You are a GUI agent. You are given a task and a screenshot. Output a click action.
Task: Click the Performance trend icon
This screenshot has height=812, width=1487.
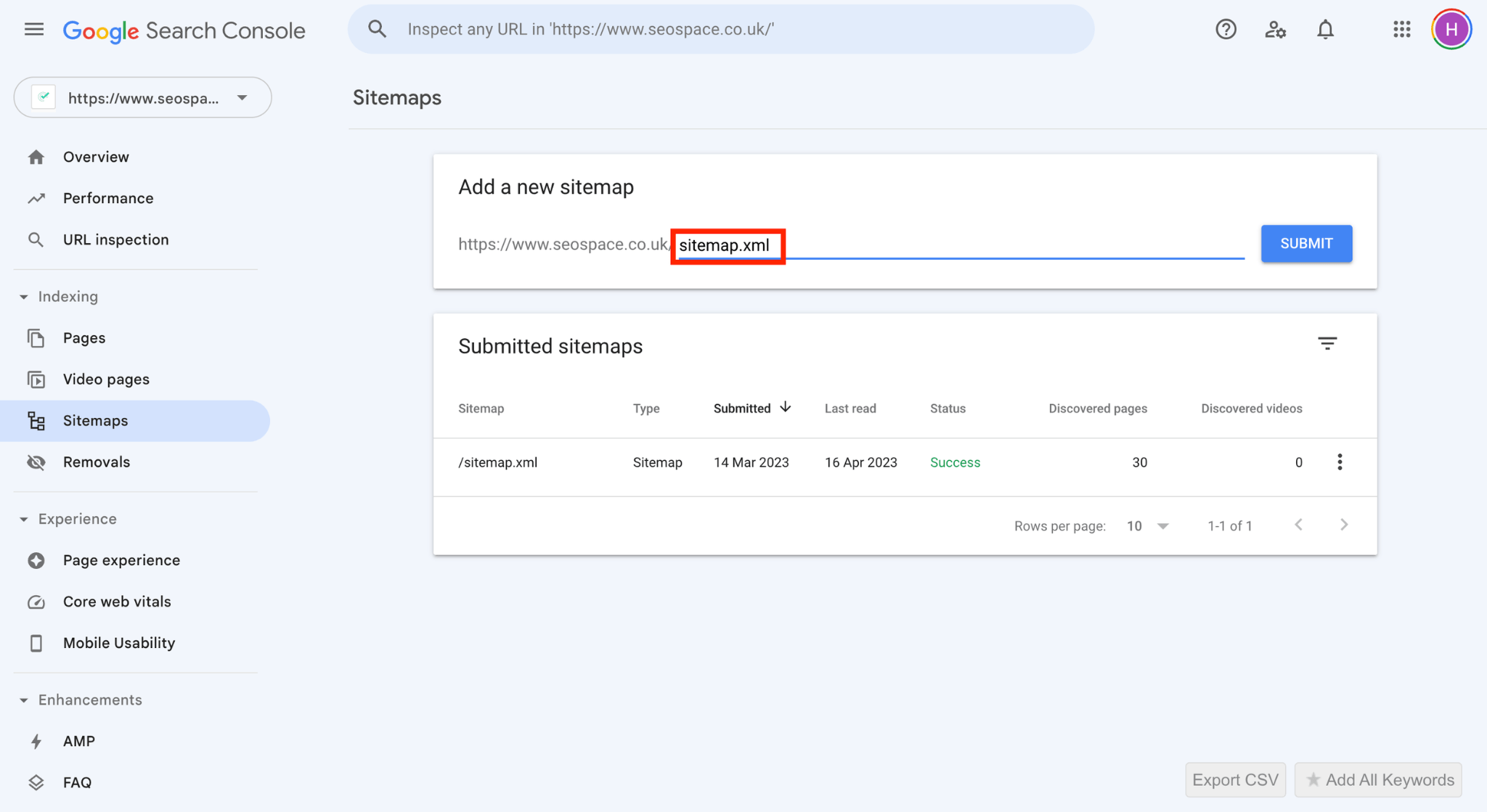[36, 198]
